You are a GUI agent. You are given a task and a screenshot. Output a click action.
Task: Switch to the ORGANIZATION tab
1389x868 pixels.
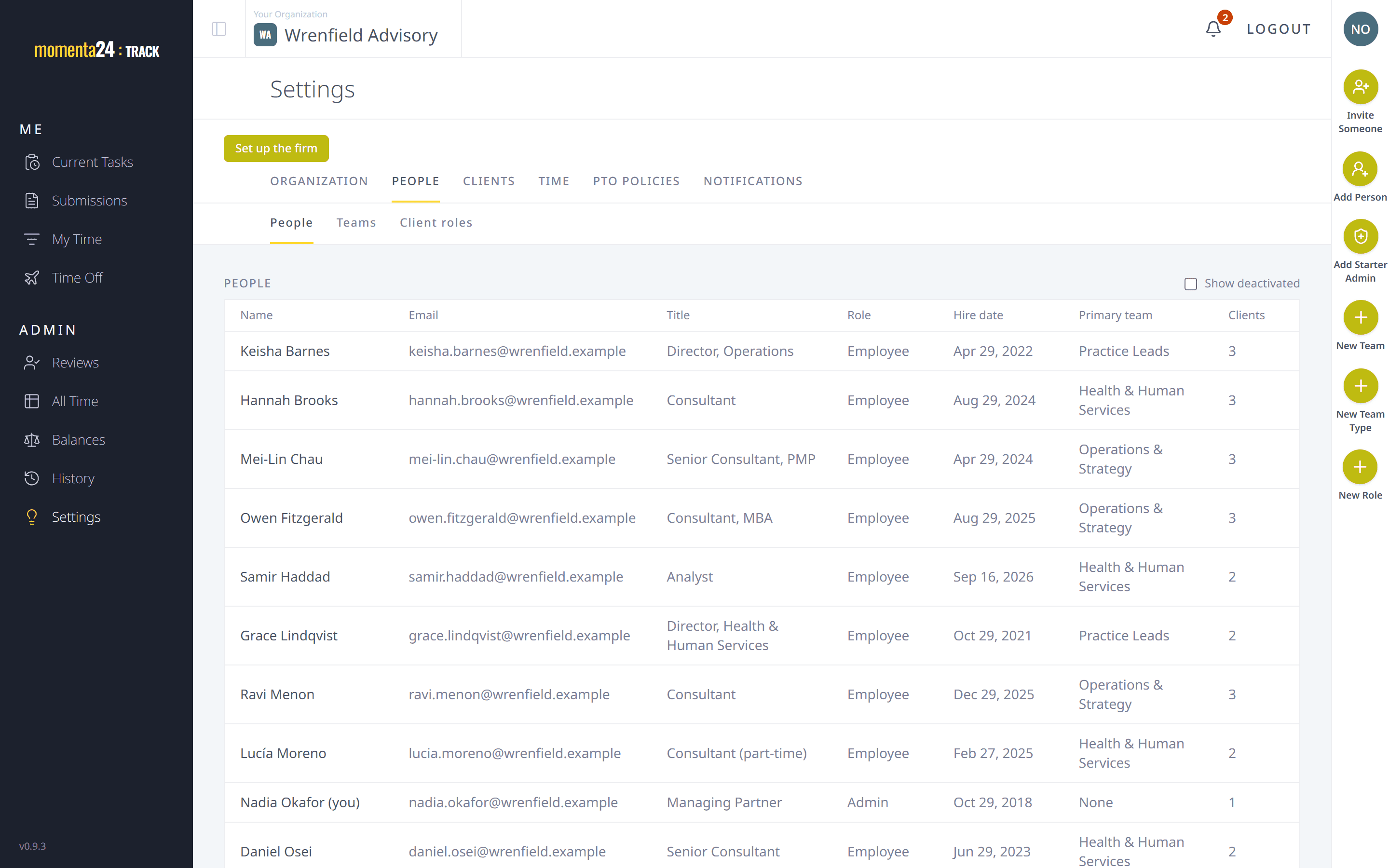[x=318, y=181]
